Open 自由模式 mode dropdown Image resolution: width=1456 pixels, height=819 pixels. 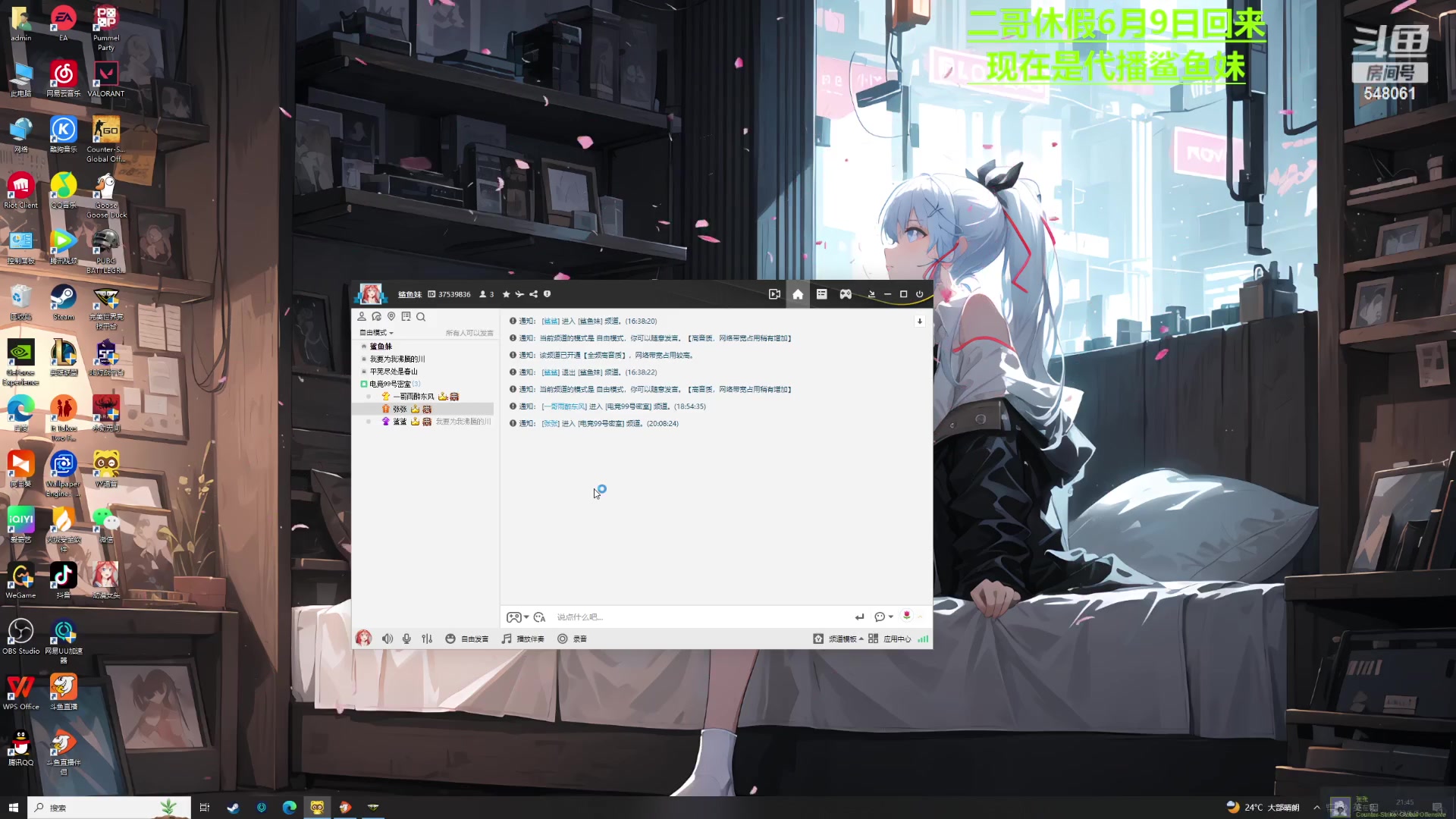point(376,333)
